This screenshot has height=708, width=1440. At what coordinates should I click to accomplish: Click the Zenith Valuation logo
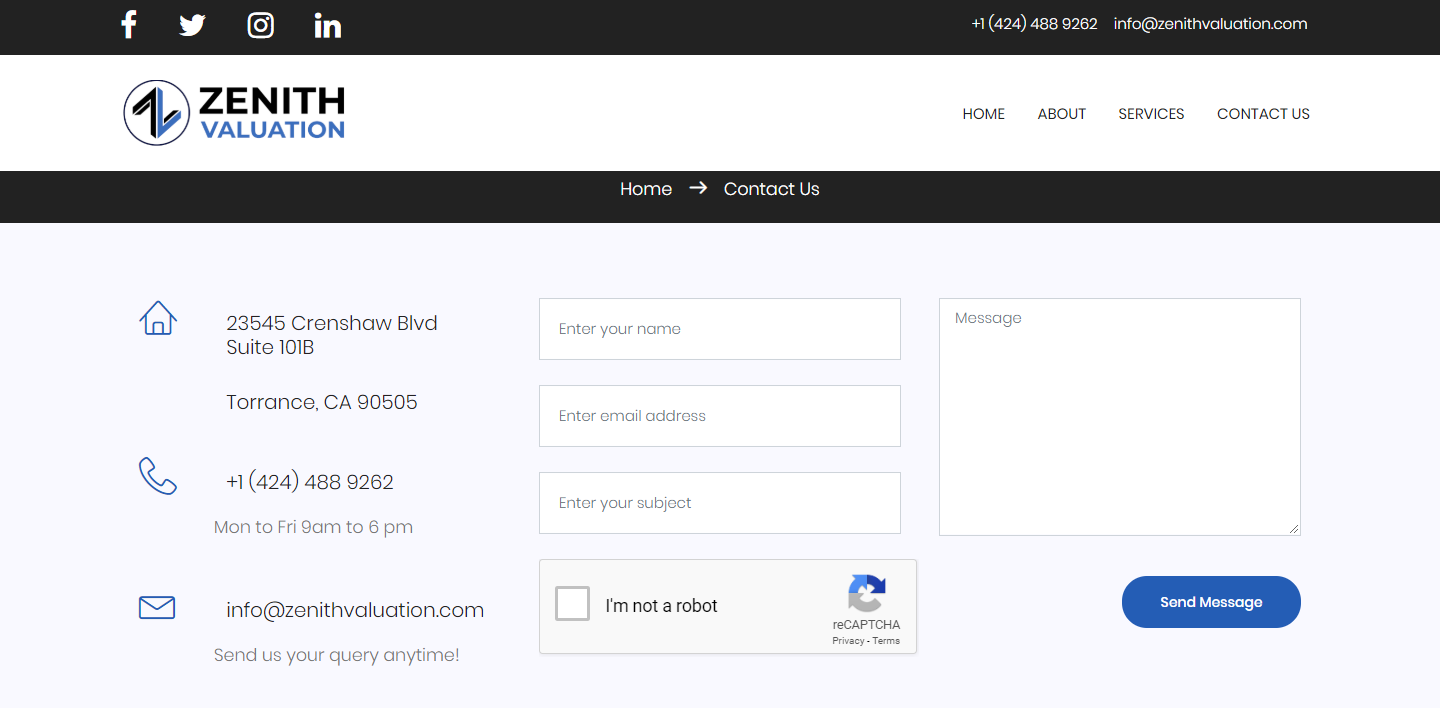point(234,113)
